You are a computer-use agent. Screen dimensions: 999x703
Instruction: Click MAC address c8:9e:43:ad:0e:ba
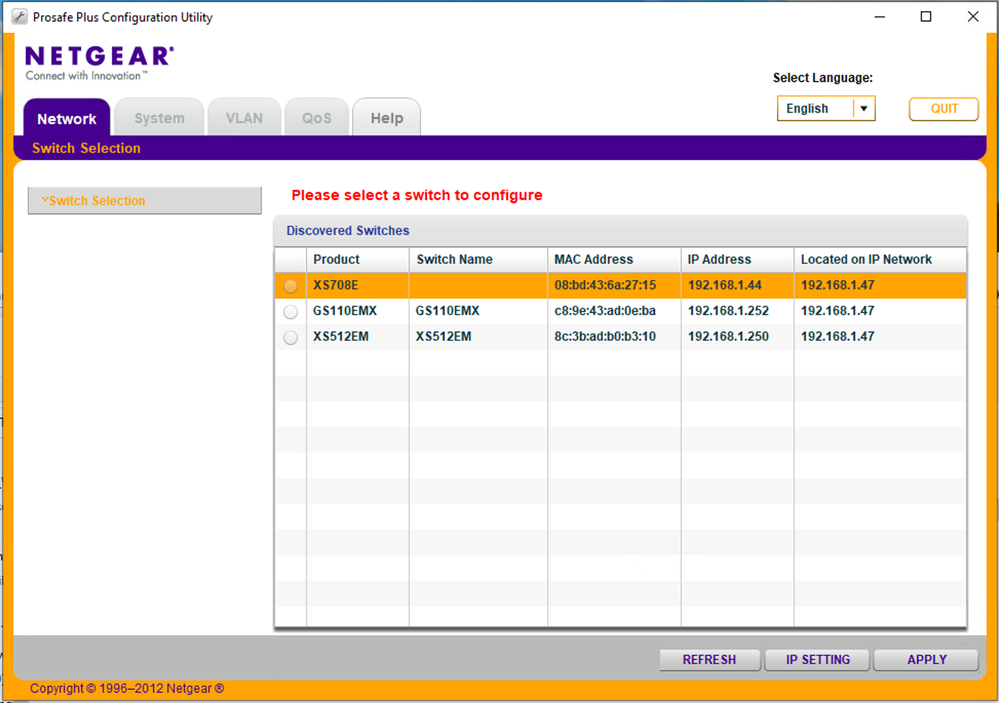click(x=605, y=311)
